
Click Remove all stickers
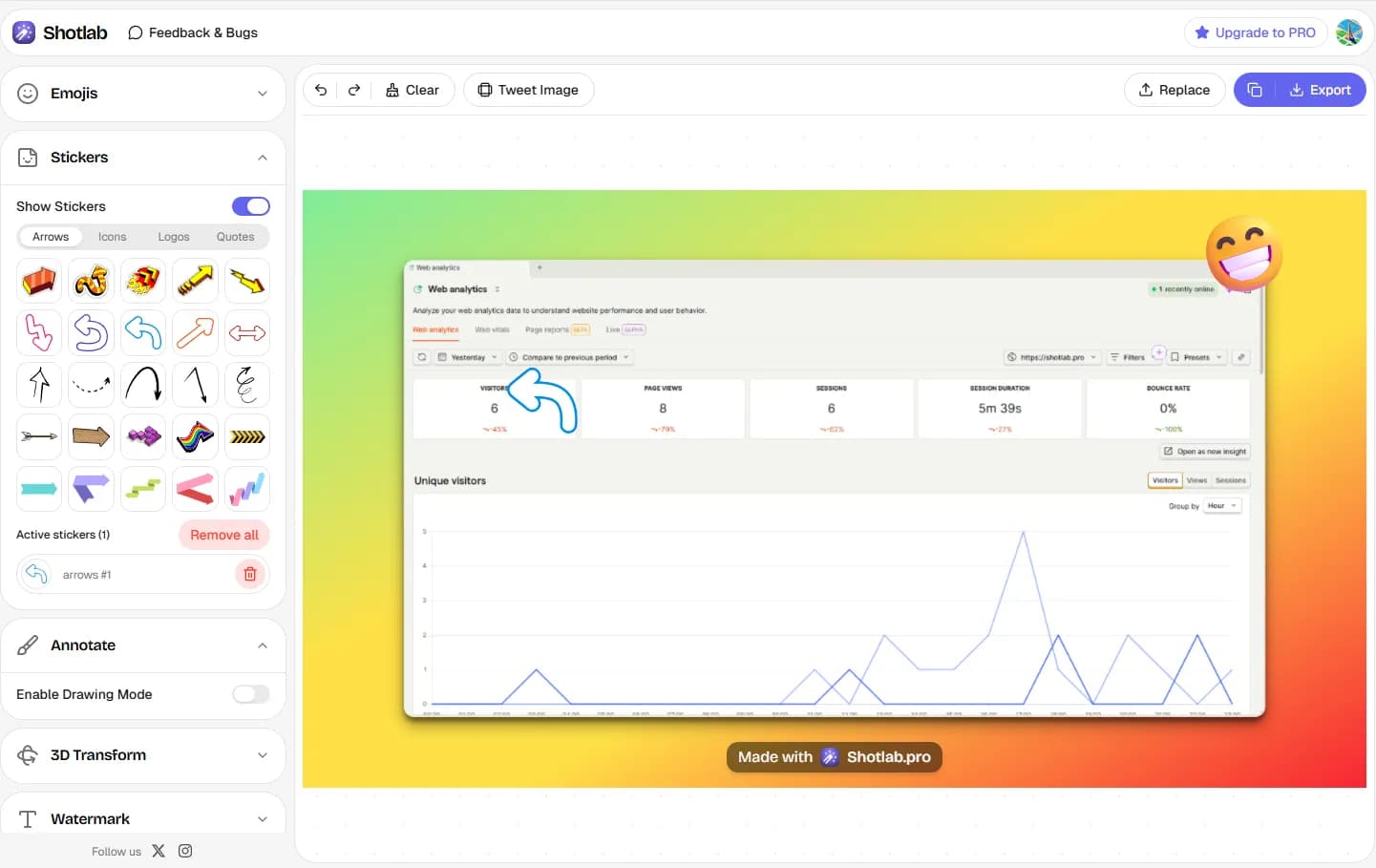tap(224, 535)
